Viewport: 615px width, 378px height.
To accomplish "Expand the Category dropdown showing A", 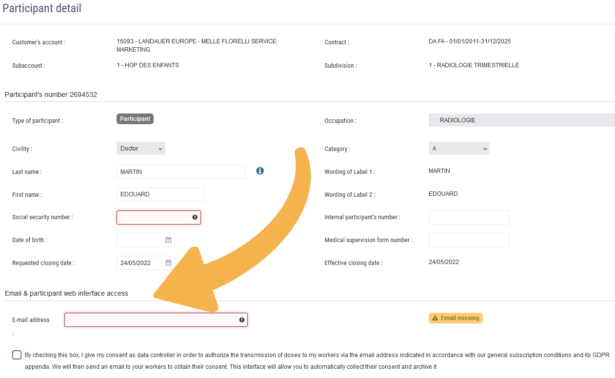I will pyautogui.click(x=459, y=149).
